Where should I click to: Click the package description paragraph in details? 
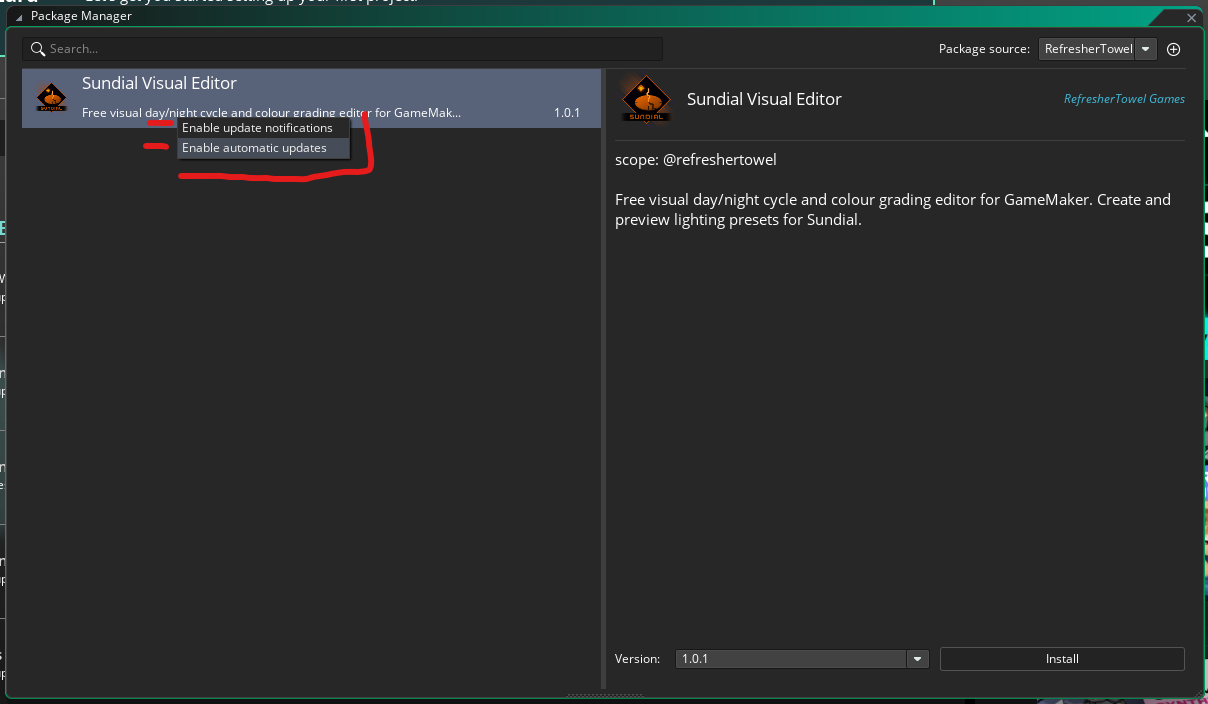coord(893,209)
